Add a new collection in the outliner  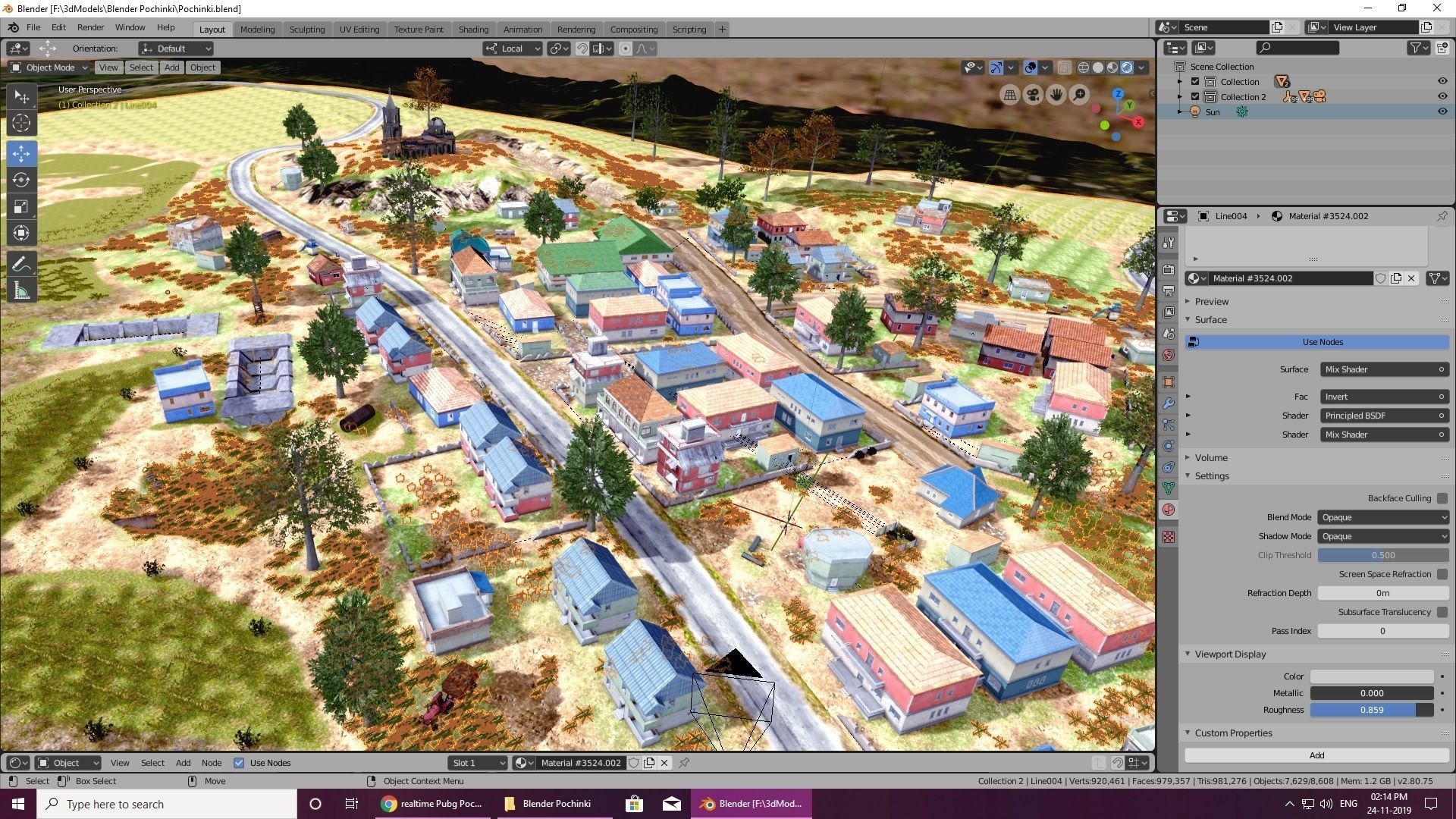tap(1442, 48)
